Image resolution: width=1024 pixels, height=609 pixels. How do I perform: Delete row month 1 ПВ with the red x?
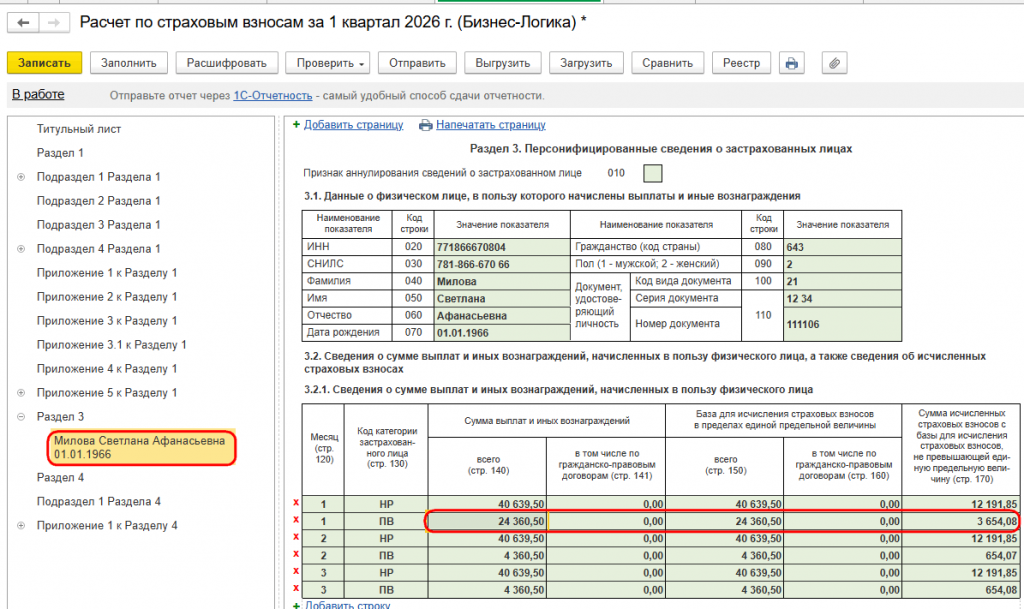[x=296, y=520]
